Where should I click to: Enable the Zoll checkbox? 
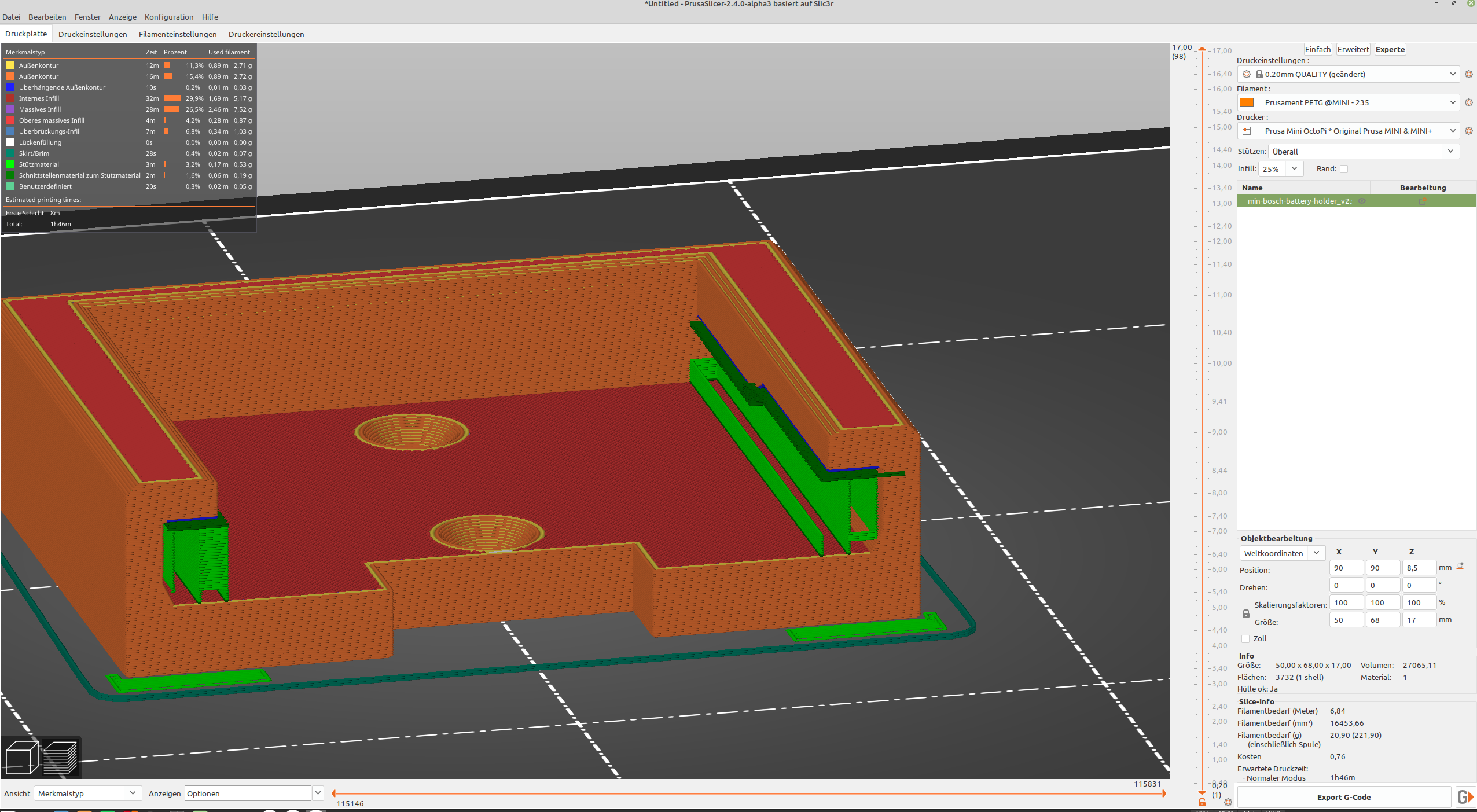1245,638
